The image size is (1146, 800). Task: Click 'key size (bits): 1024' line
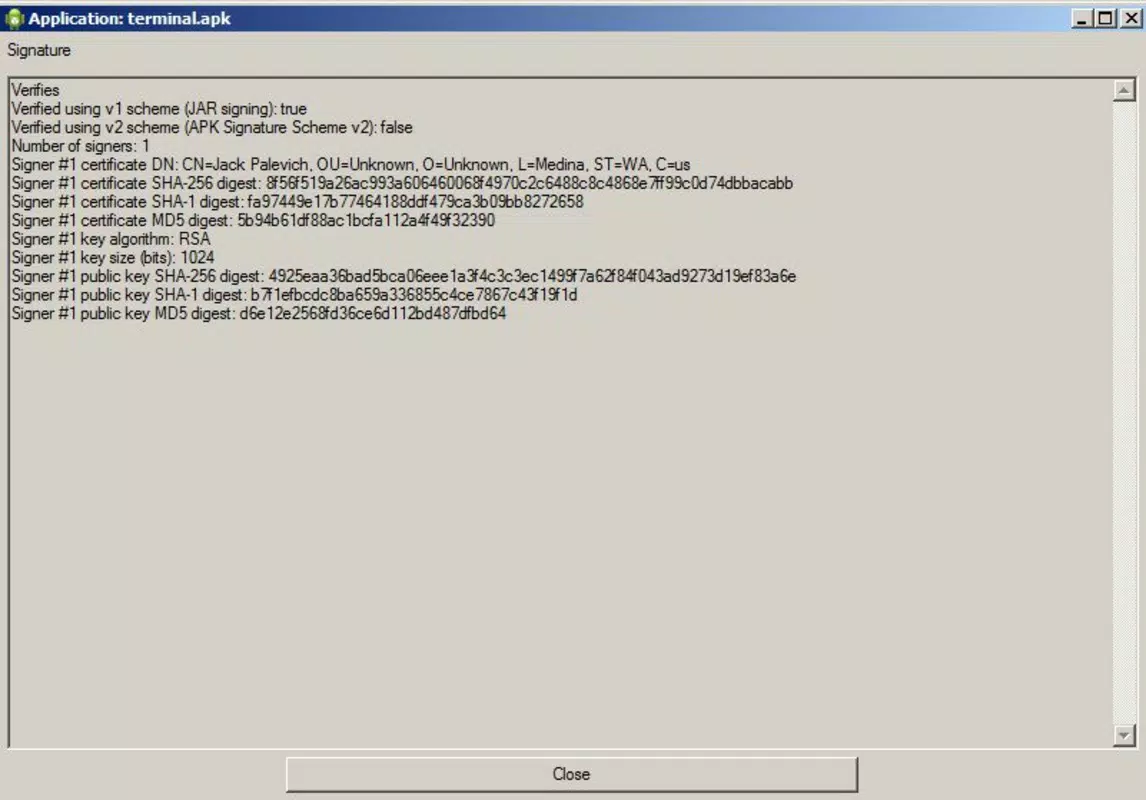point(113,257)
